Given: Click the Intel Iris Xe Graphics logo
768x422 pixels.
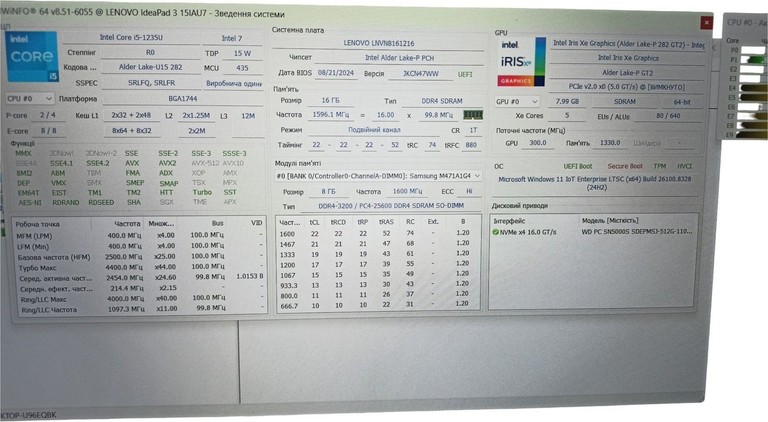Looking at the screenshot, I should (x=520, y=62).
